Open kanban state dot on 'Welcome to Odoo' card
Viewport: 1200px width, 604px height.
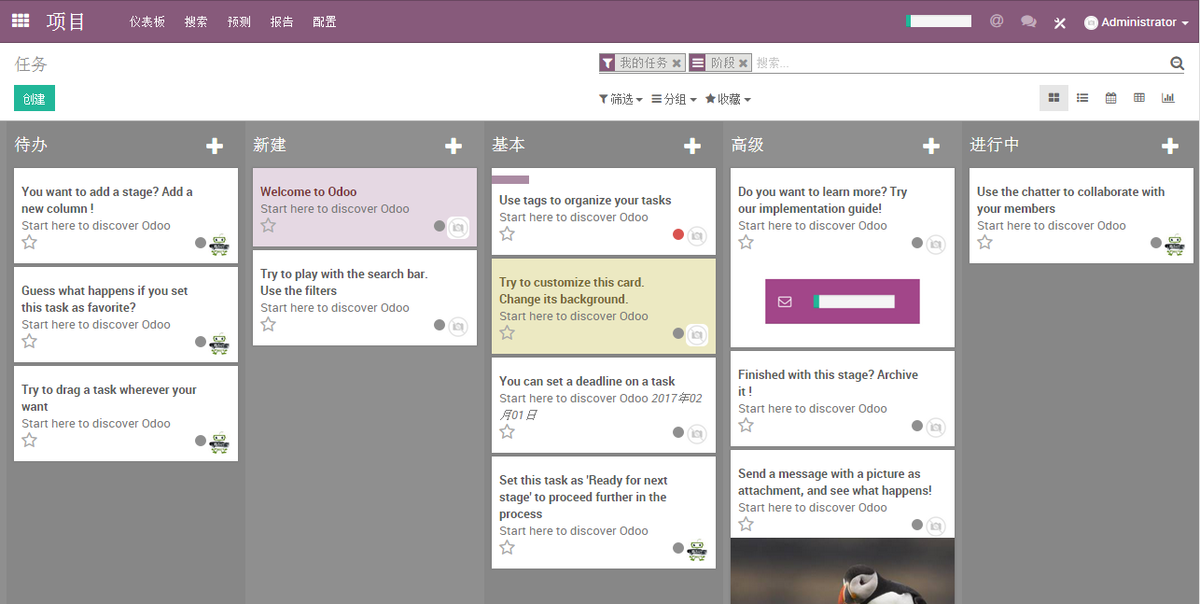tap(439, 226)
